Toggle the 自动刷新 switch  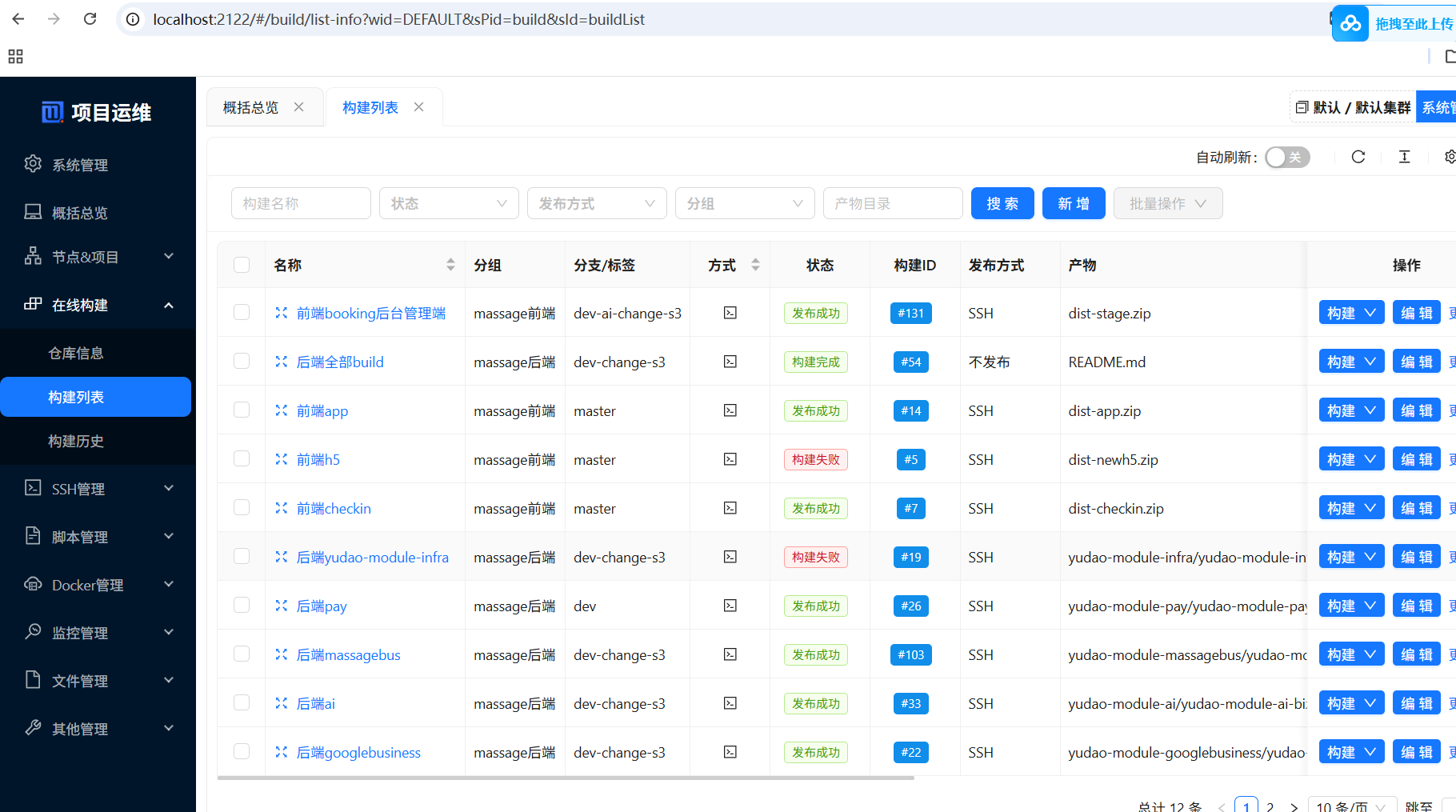tap(1287, 157)
